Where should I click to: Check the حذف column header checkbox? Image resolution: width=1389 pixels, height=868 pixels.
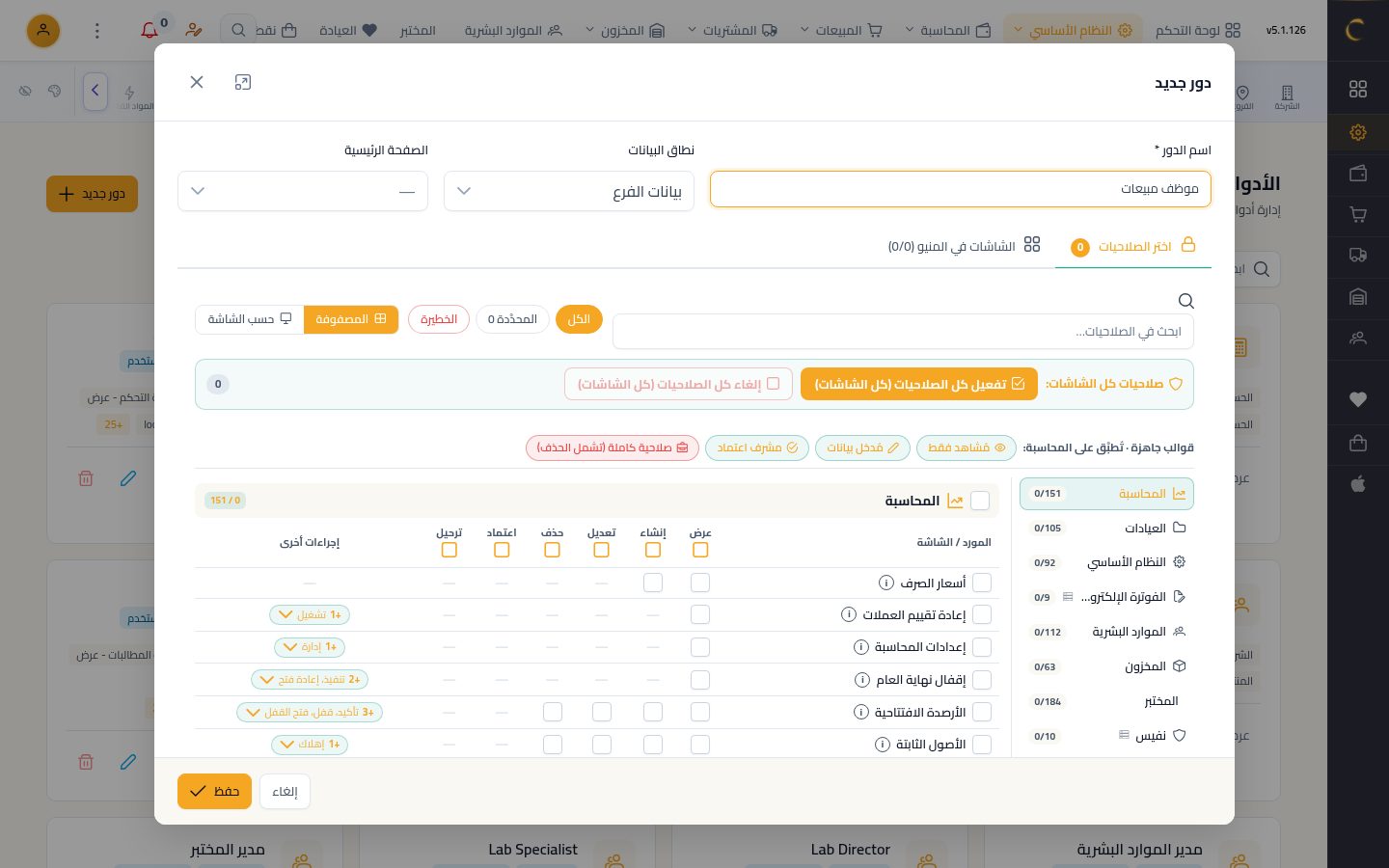tap(552, 550)
